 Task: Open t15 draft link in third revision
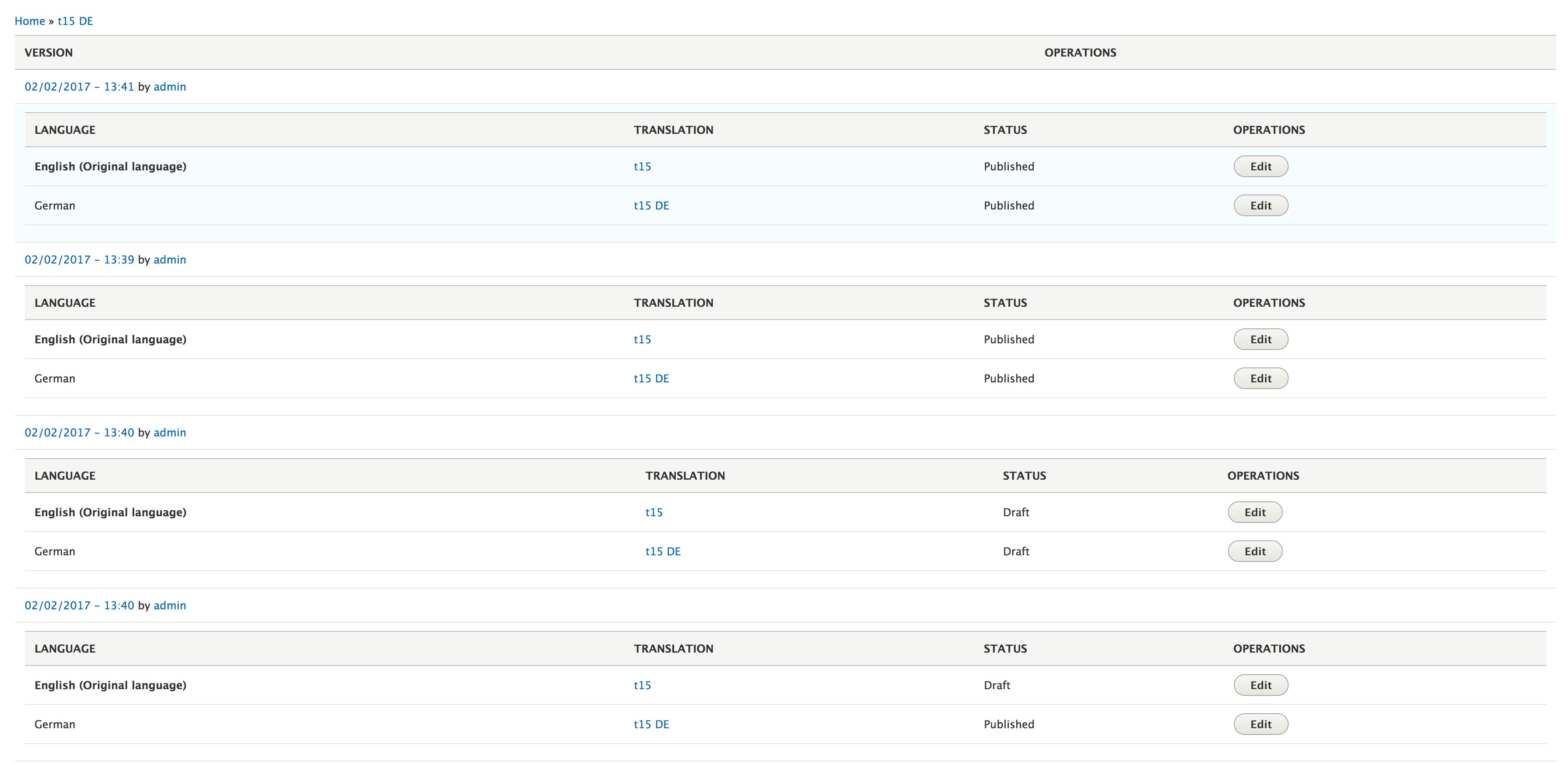click(x=653, y=512)
